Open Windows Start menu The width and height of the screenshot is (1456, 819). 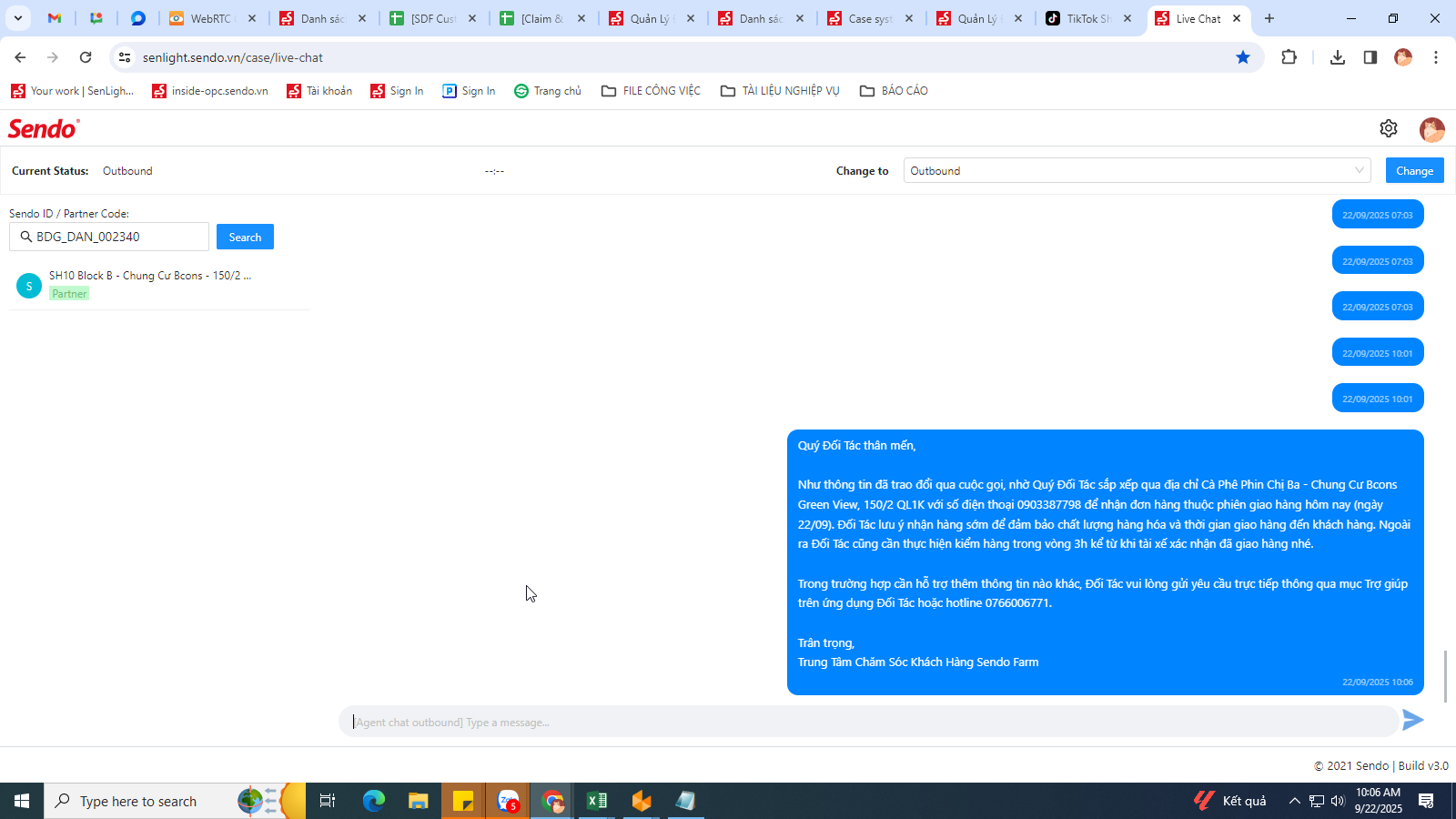click(x=22, y=801)
